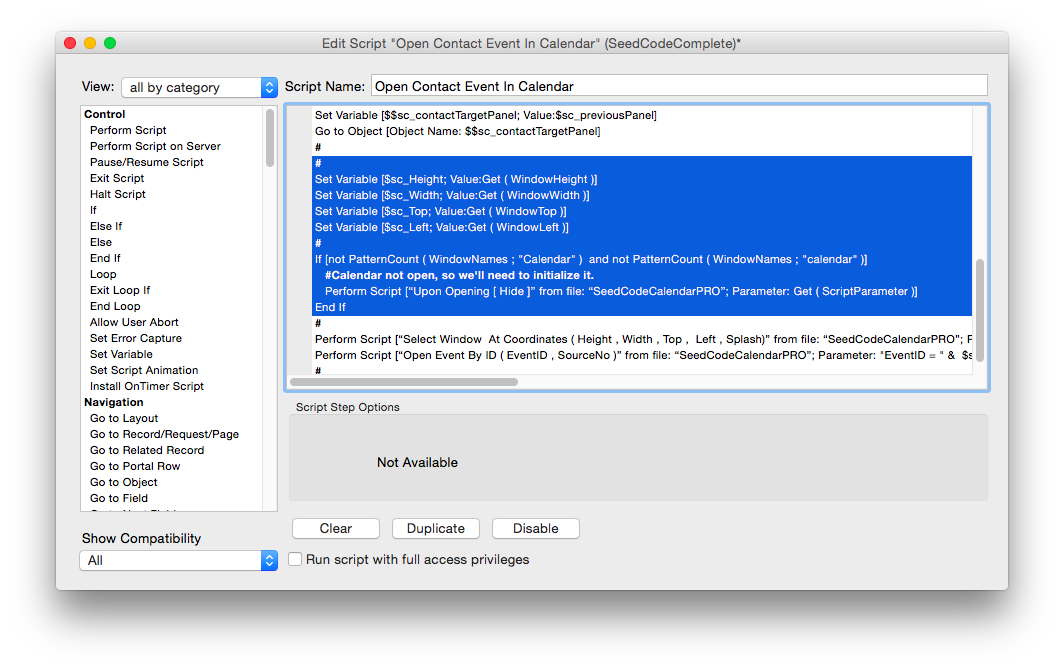1064x670 pixels.
Task: Select the Calendar not open comment line
Action: tap(459, 275)
